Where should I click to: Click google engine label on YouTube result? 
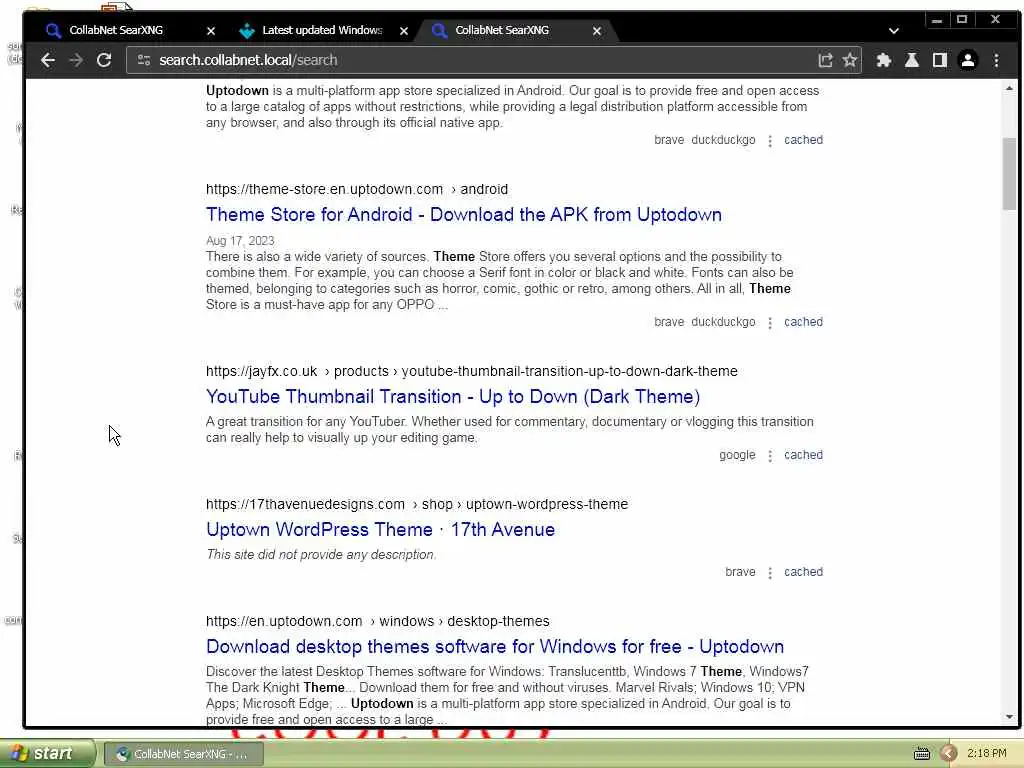737,455
